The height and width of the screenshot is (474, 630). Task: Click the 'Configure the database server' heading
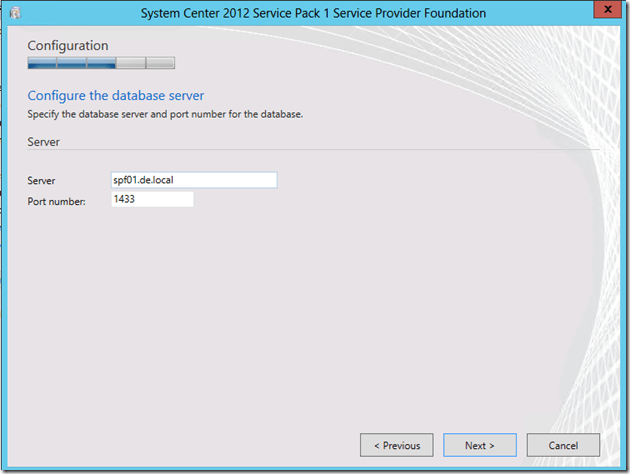pyautogui.click(x=116, y=96)
